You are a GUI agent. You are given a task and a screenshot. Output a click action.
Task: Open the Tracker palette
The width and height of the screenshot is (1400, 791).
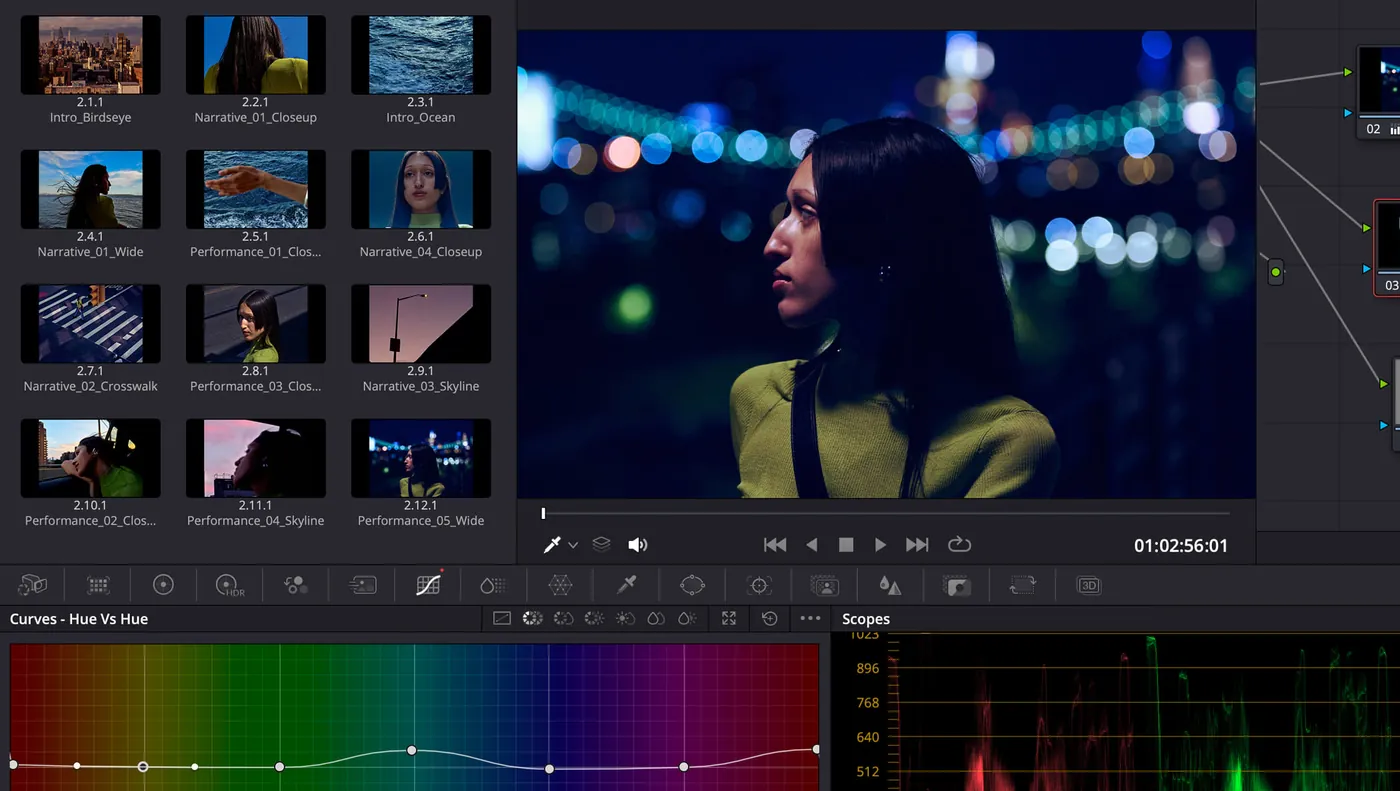click(x=759, y=585)
